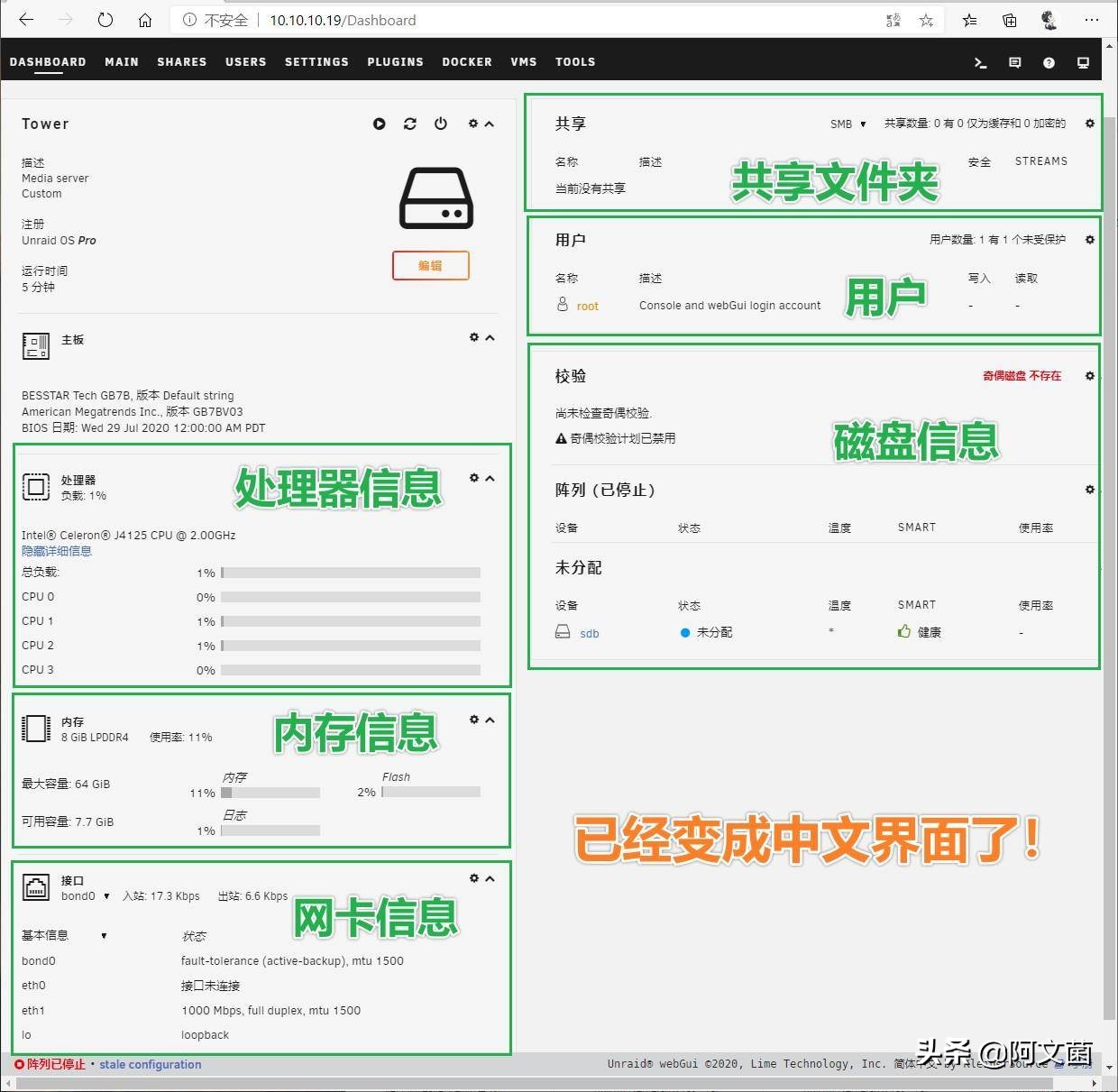Click the Flash usage progress bar

(x=430, y=791)
